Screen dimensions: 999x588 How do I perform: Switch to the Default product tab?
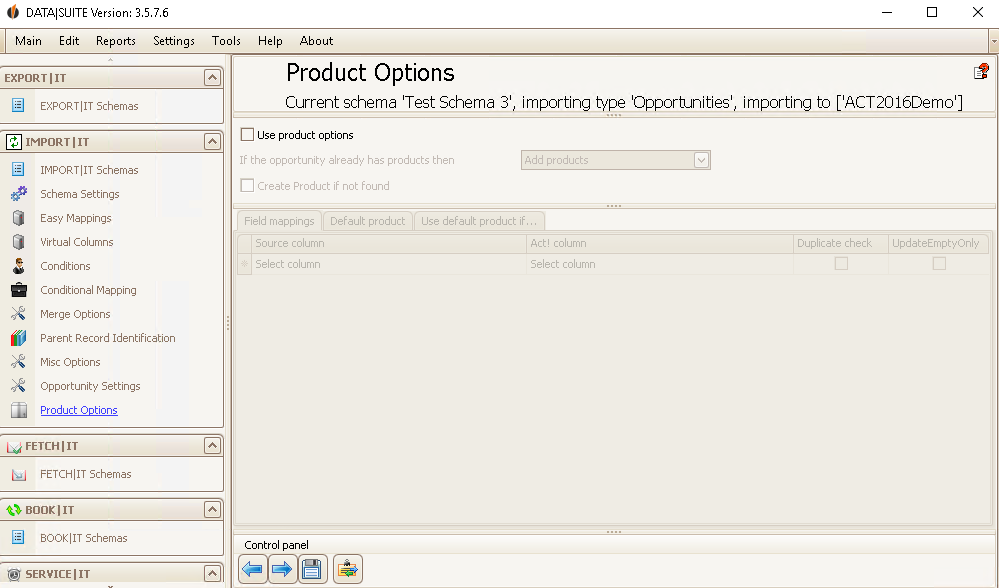coord(368,221)
